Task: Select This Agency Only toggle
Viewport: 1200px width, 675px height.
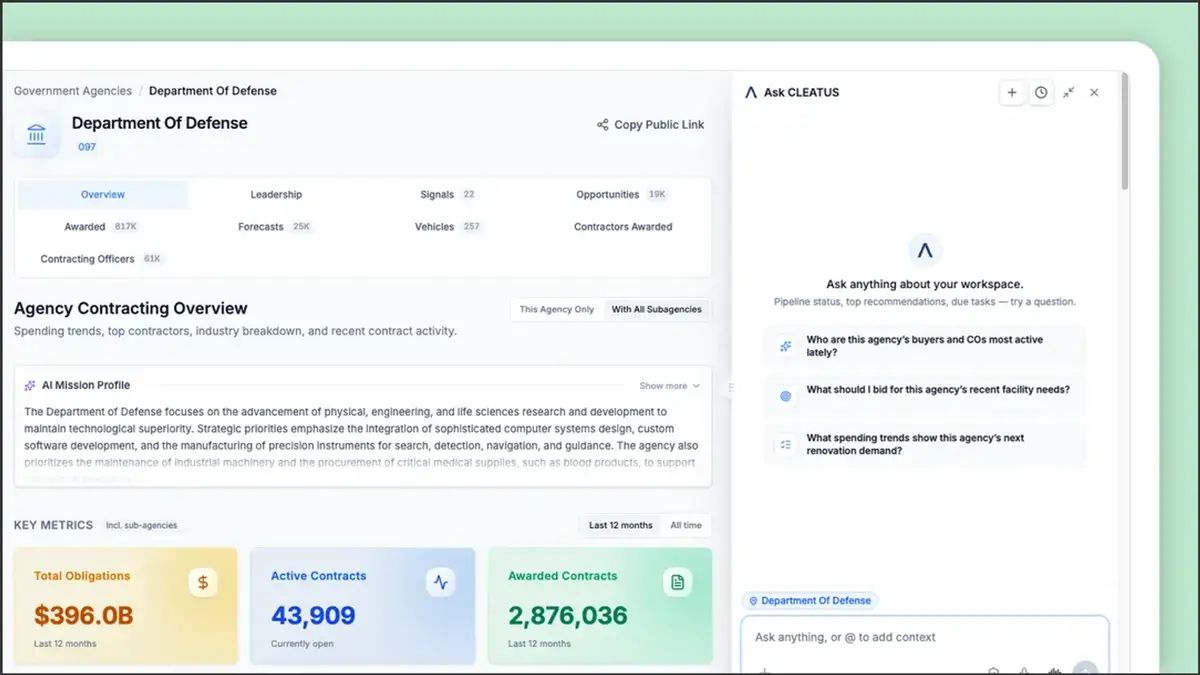Action: pyautogui.click(x=557, y=309)
